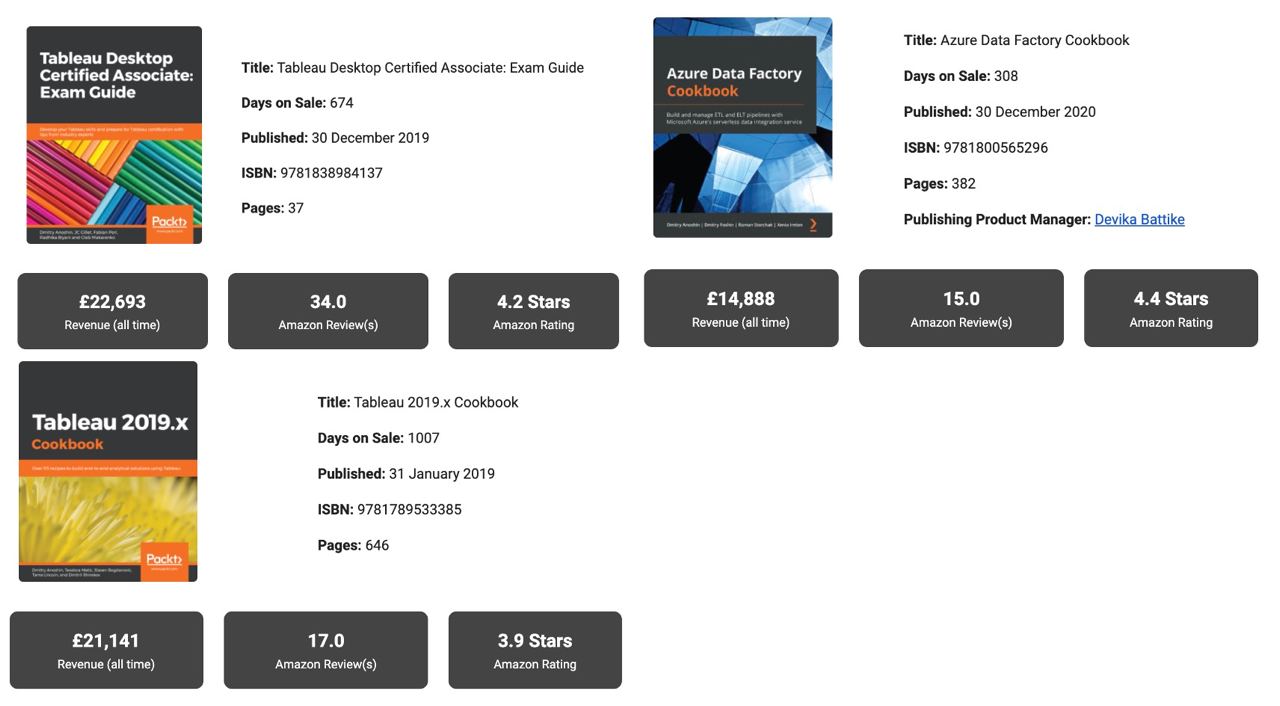Click the Azure Data Factory Cookbook cover
1280x706 pixels.
point(742,127)
